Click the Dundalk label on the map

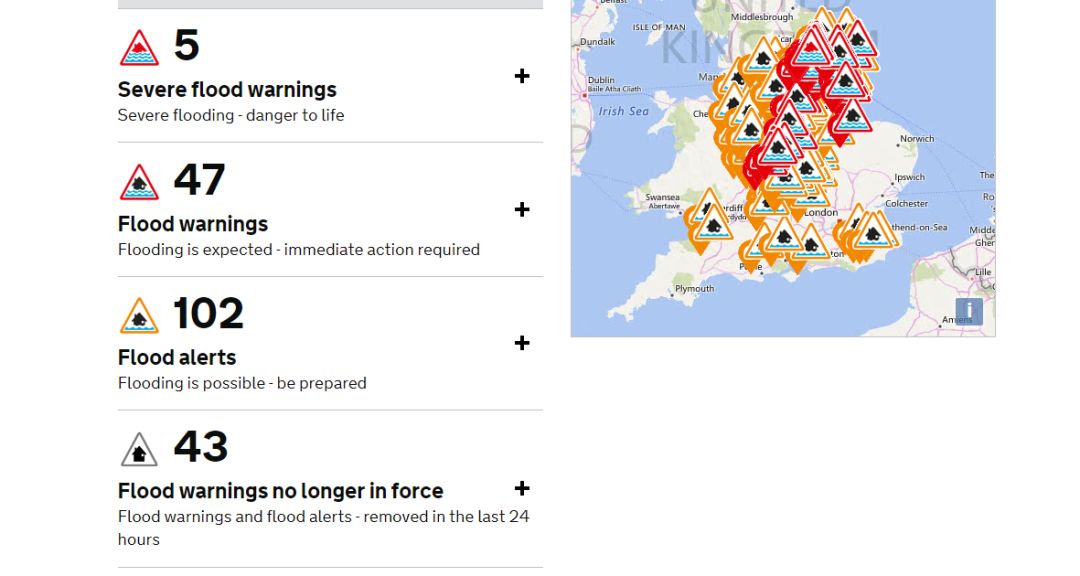tap(597, 41)
